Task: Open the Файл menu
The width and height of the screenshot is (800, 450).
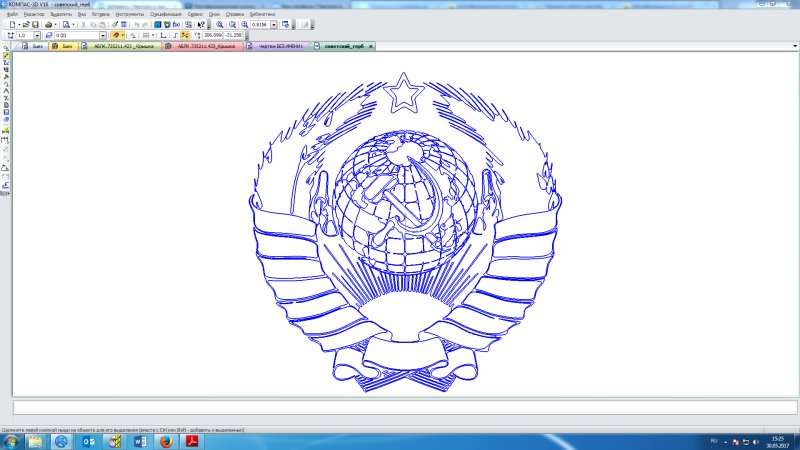Action: point(11,15)
